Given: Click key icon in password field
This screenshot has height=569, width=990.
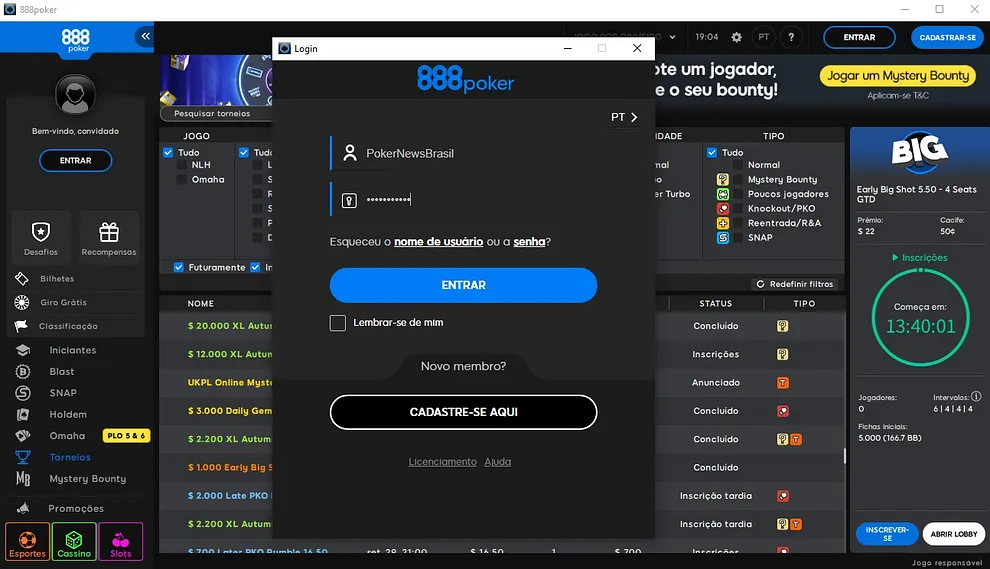Looking at the screenshot, I should pos(349,201).
